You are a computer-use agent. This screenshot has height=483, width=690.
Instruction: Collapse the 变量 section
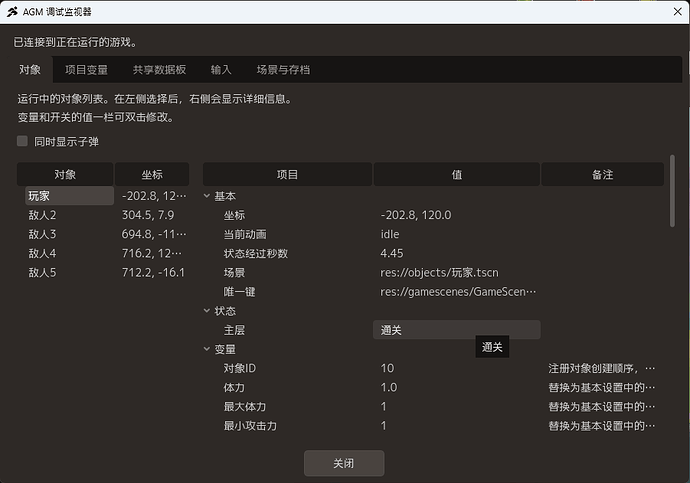[207, 349]
